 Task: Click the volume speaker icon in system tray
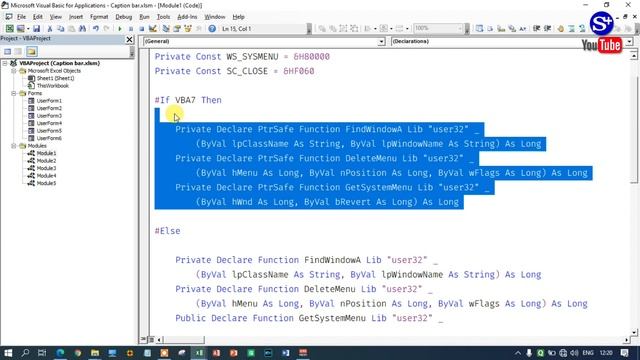tap(574, 353)
